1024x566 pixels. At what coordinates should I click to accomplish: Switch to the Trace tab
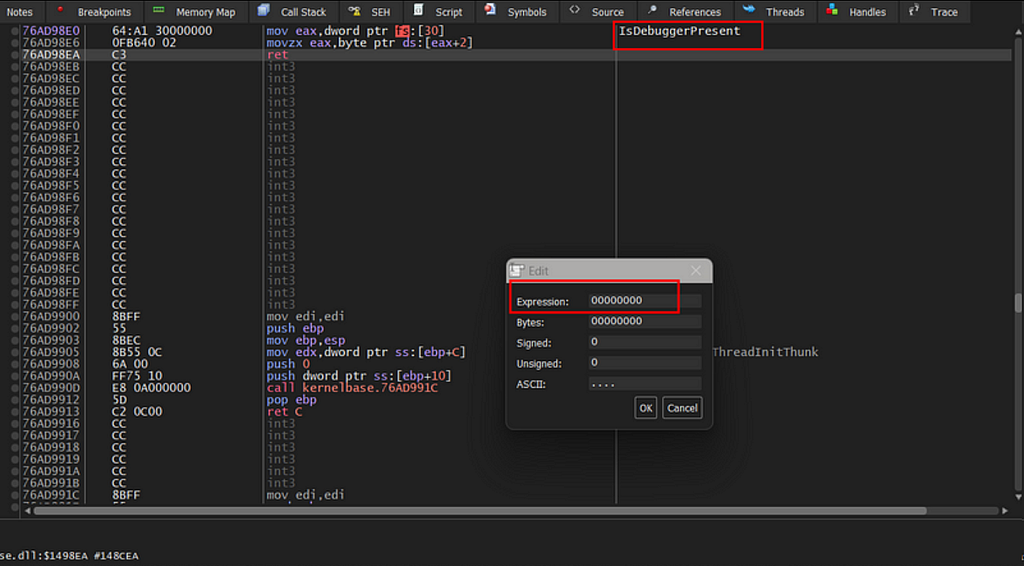coord(935,12)
